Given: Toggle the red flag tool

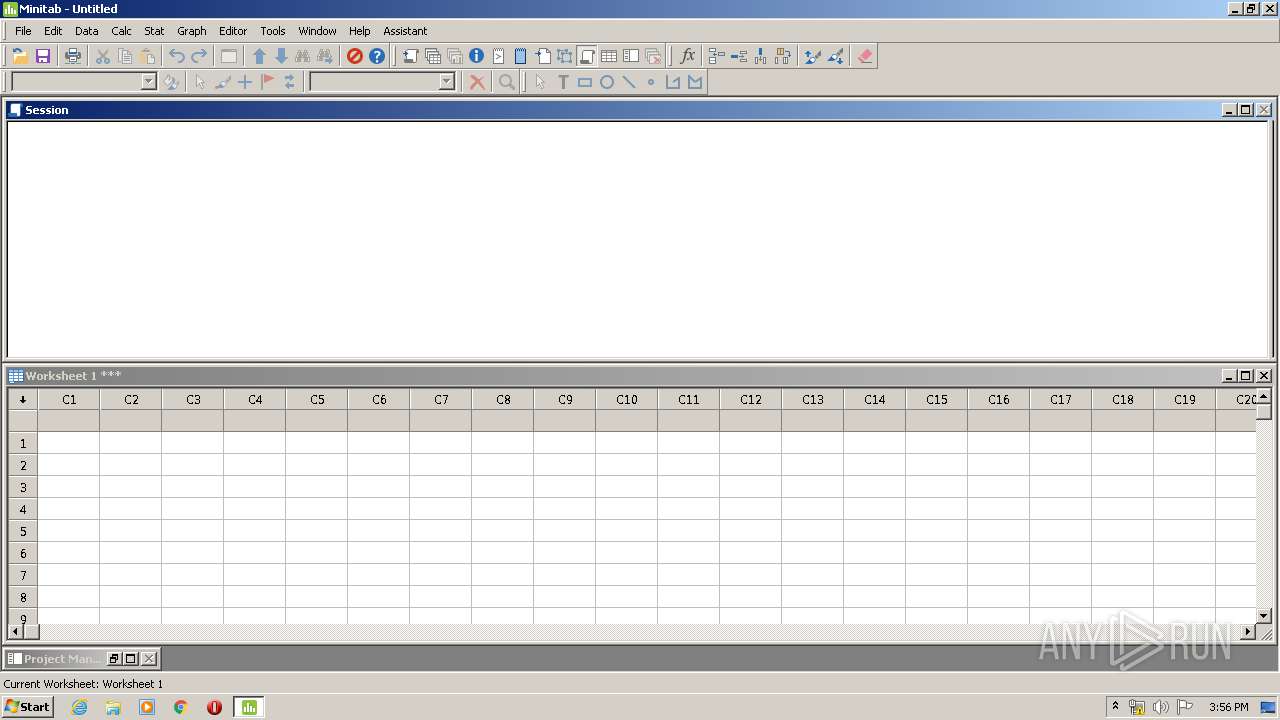Looking at the screenshot, I should click(x=267, y=82).
